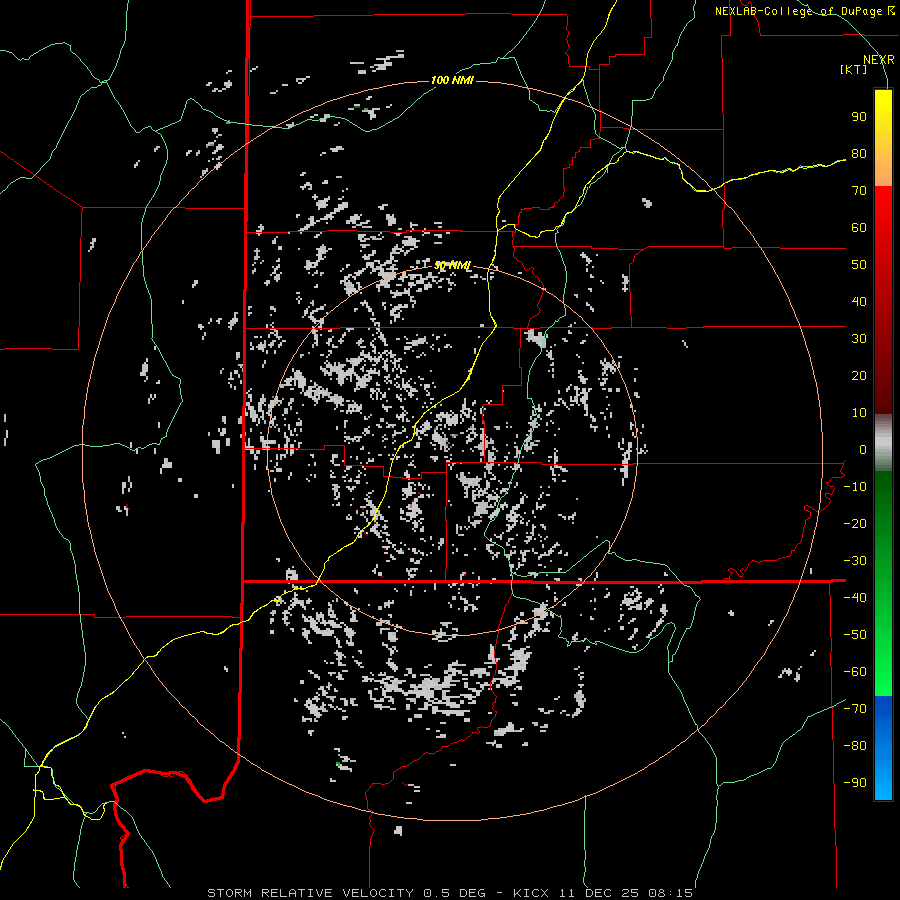Click the KICX station identifier in the caption
The image size is (900, 900).
click(531, 893)
